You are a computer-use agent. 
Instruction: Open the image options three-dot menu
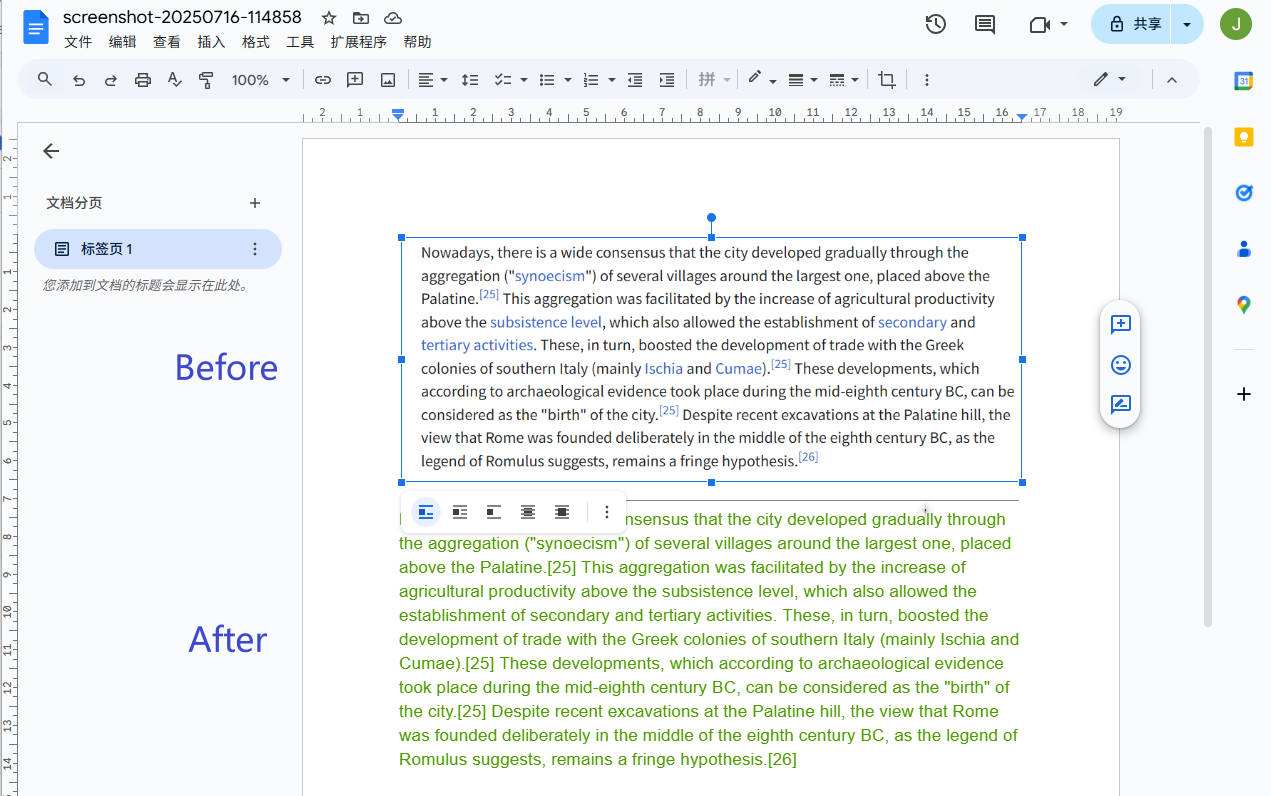pyautogui.click(x=607, y=512)
